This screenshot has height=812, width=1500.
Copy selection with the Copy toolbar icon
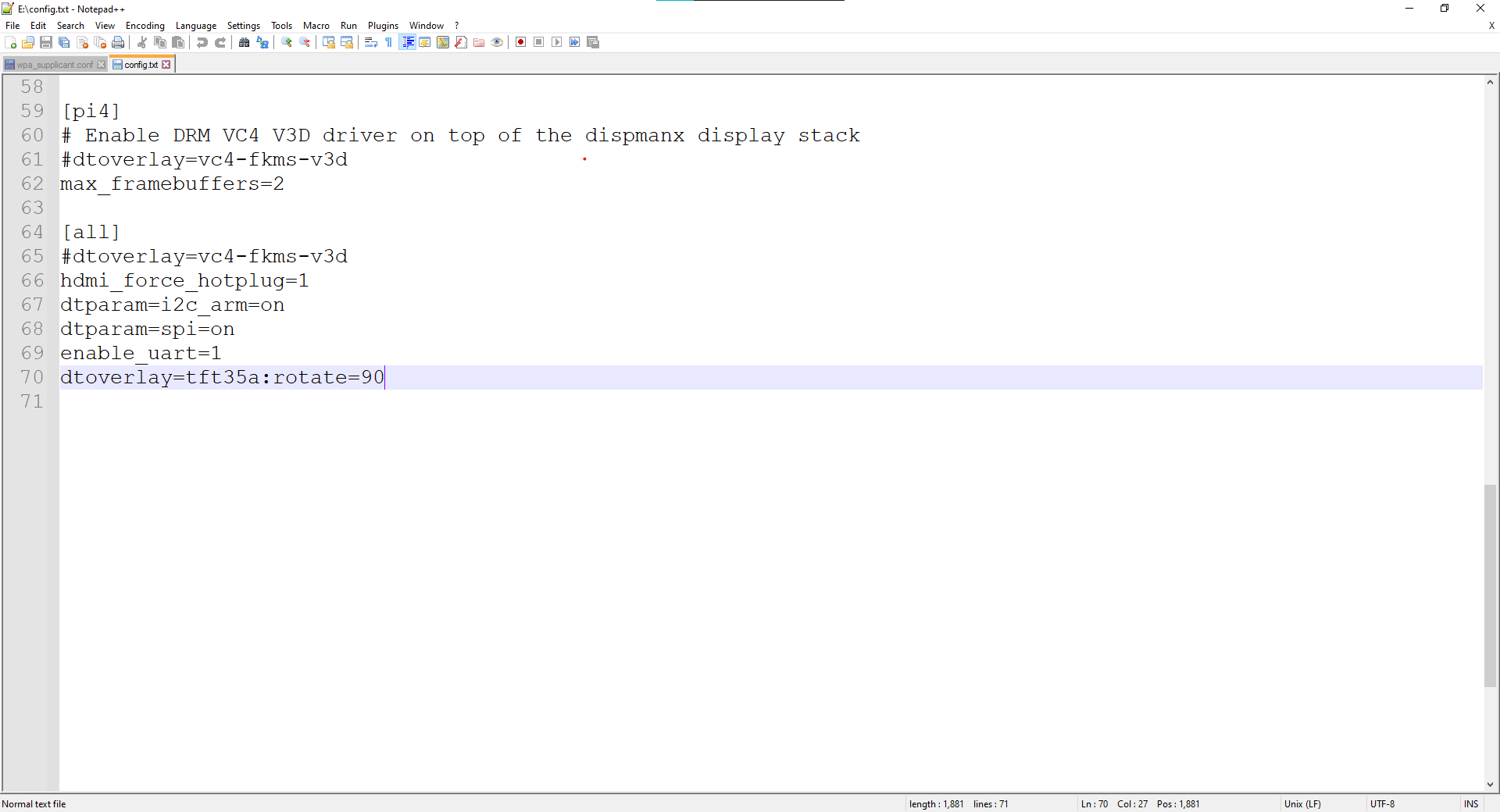(160, 42)
